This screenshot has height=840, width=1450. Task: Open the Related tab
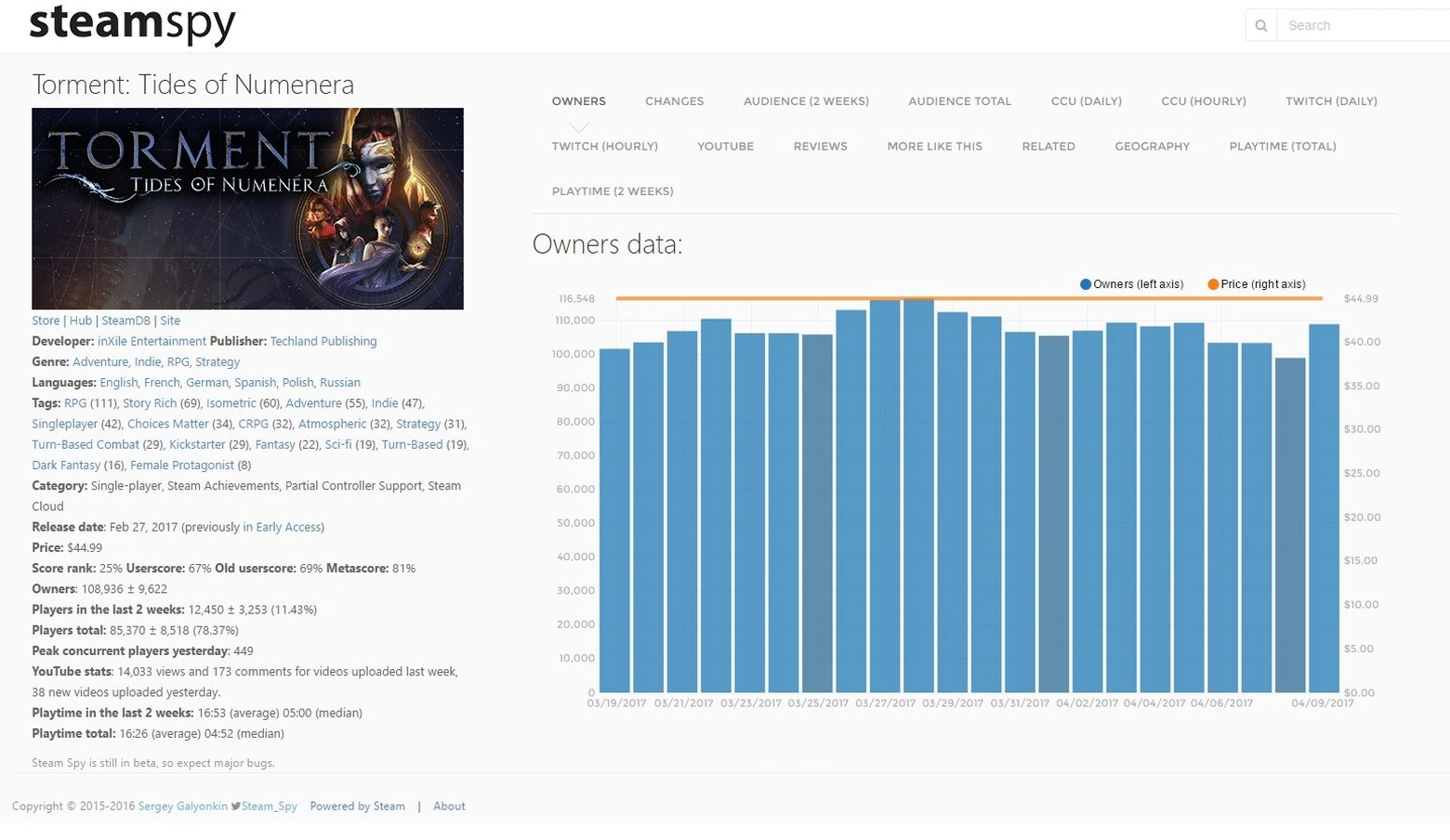point(1048,147)
